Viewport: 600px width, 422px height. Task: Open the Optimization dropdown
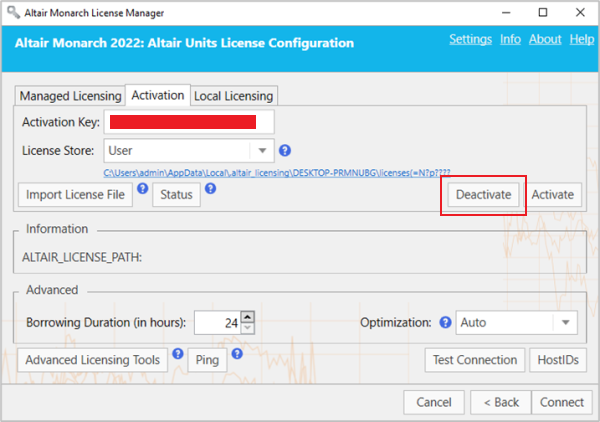(565, 323)
